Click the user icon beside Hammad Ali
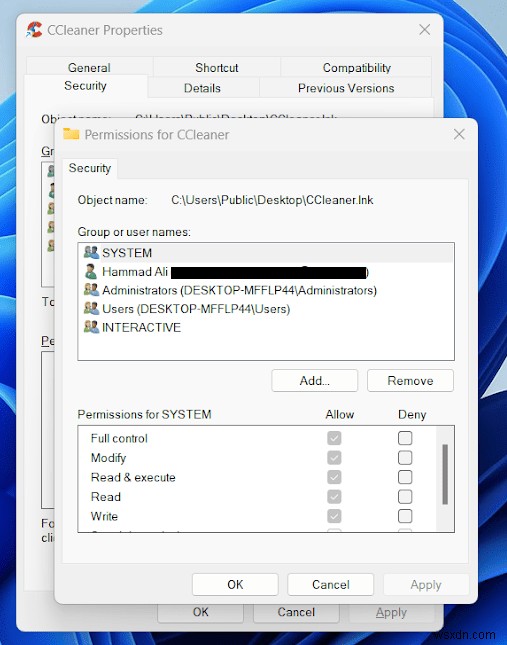Image resolution: width=507 pixels, height=645 pixels. pyautogui.click(x=91, y=271)
